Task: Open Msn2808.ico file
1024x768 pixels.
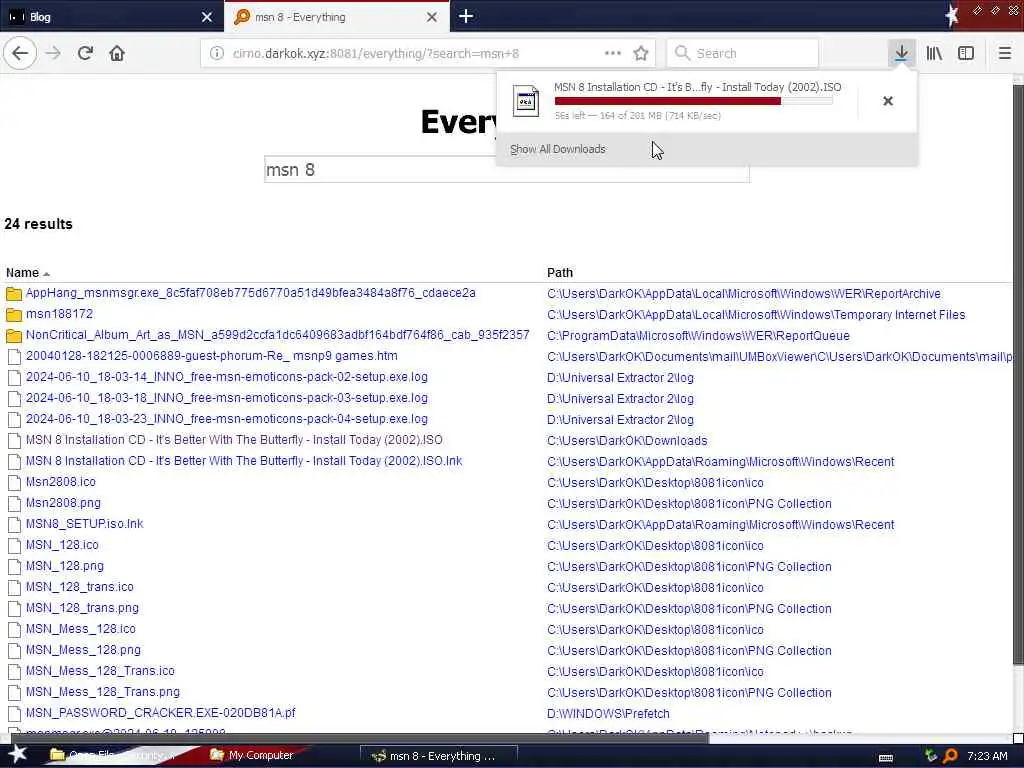Action: [x=61, y=481]
